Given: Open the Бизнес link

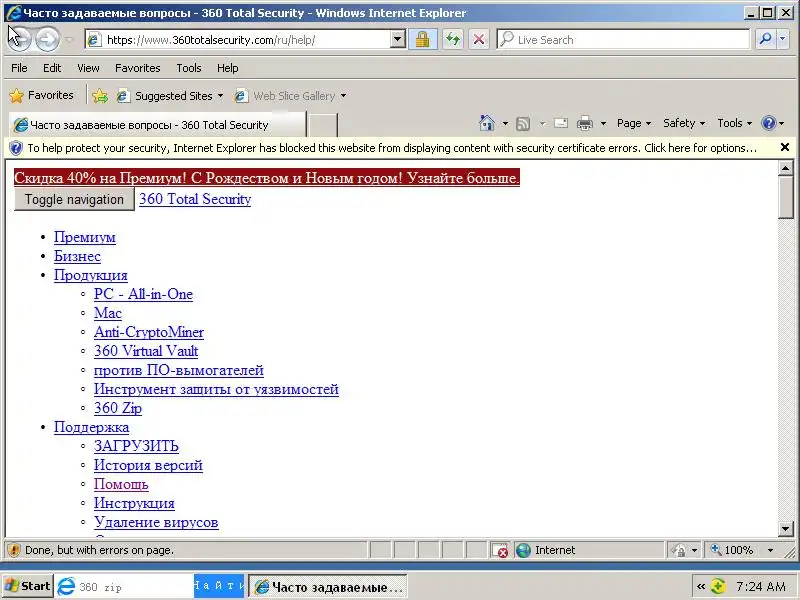Looking at the screenshot, I should tap(77, 256).
